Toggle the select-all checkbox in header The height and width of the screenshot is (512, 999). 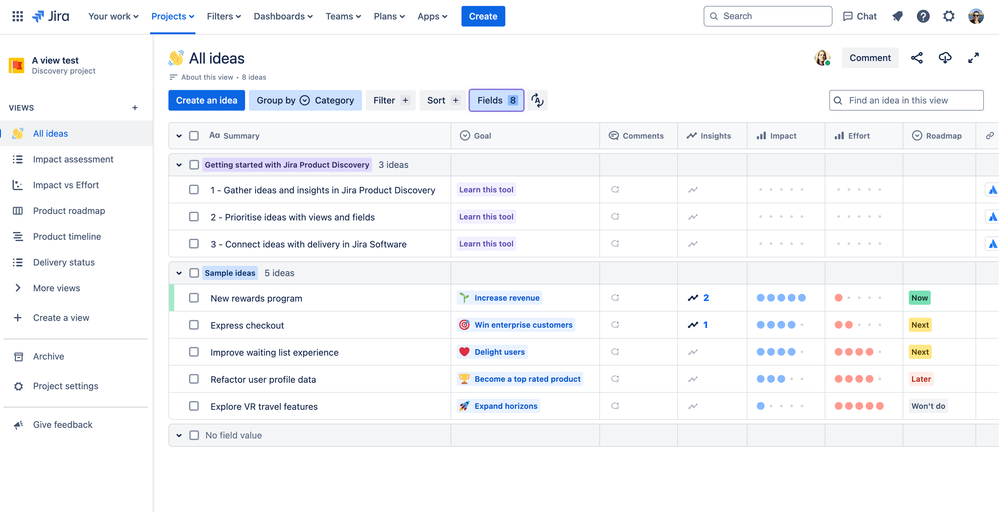point(194,136)
